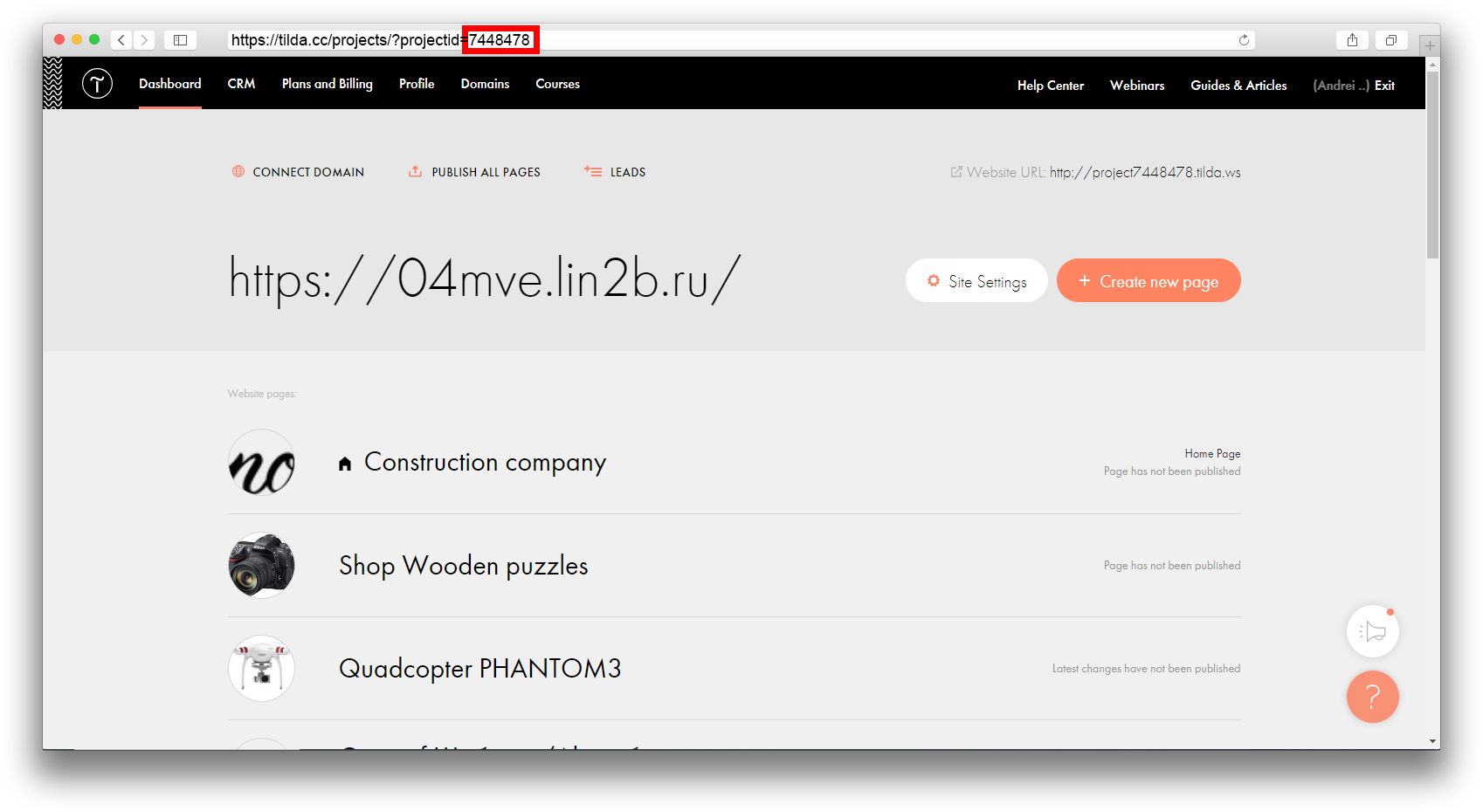Open the question mark help bubble
This screenshot has height=812, width=1483.
(1372, 697)
